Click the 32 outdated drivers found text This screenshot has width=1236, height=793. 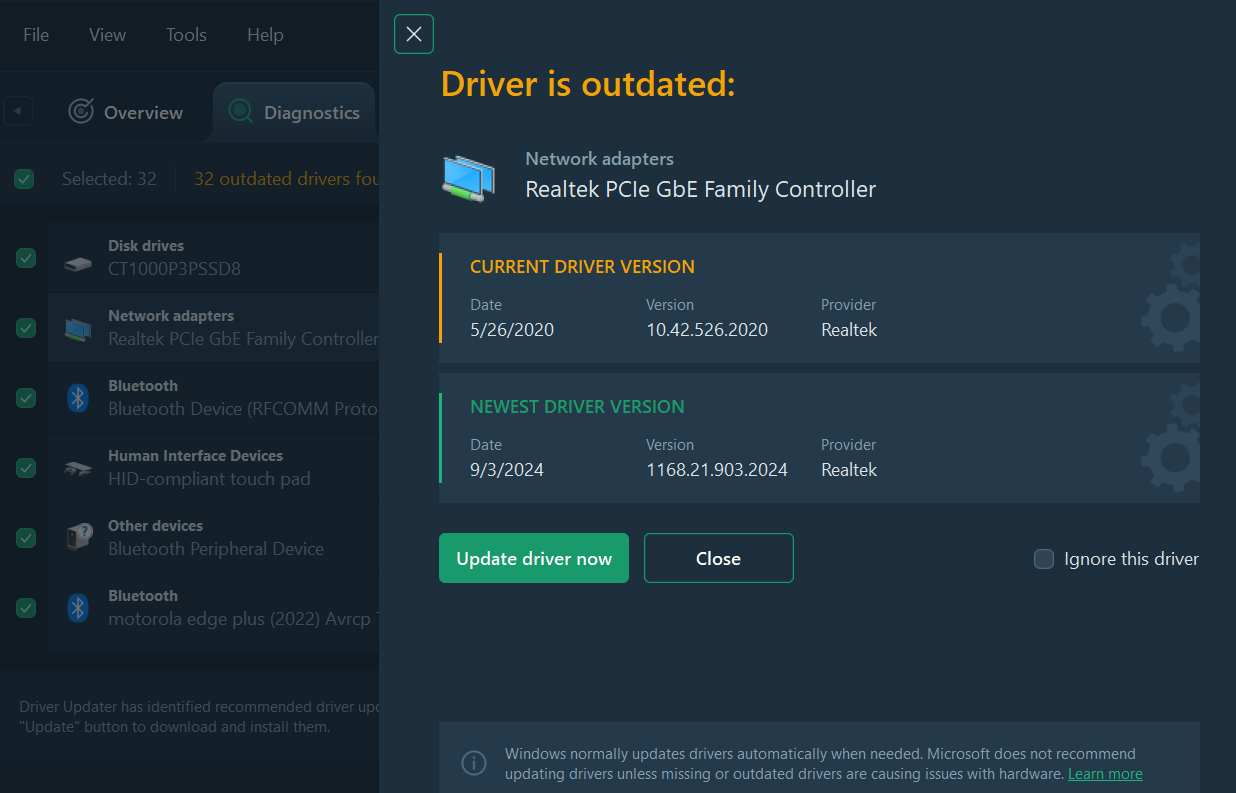tap(286, 179)
